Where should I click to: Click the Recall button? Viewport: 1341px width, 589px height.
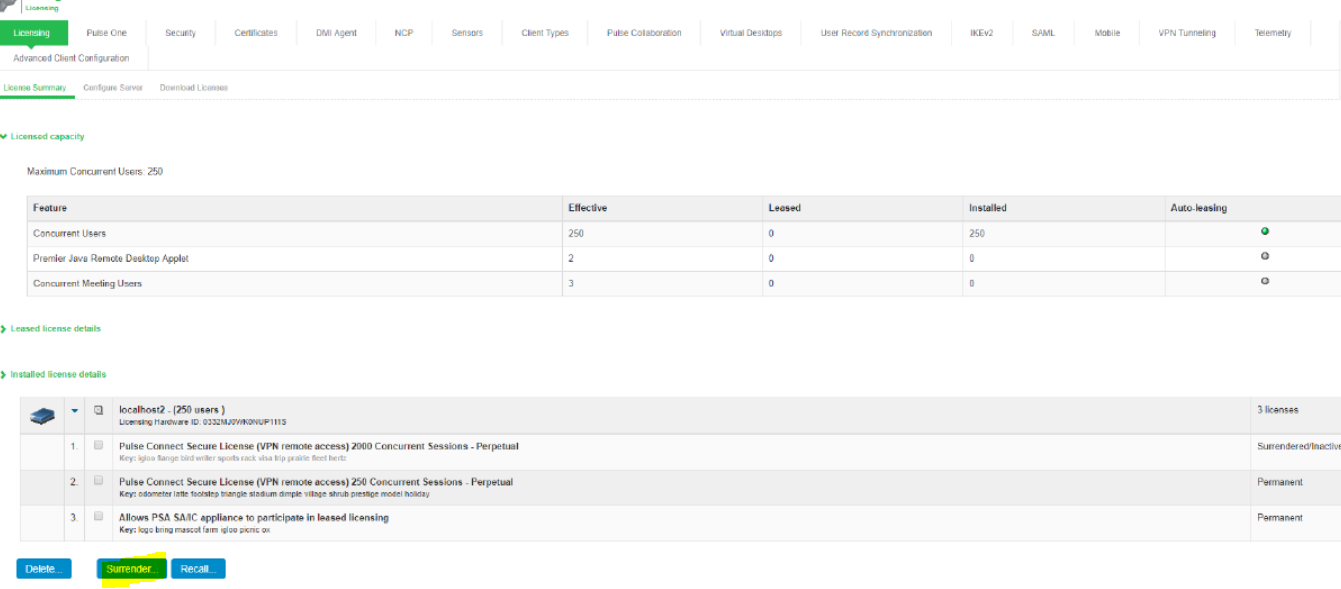(198, 569)
